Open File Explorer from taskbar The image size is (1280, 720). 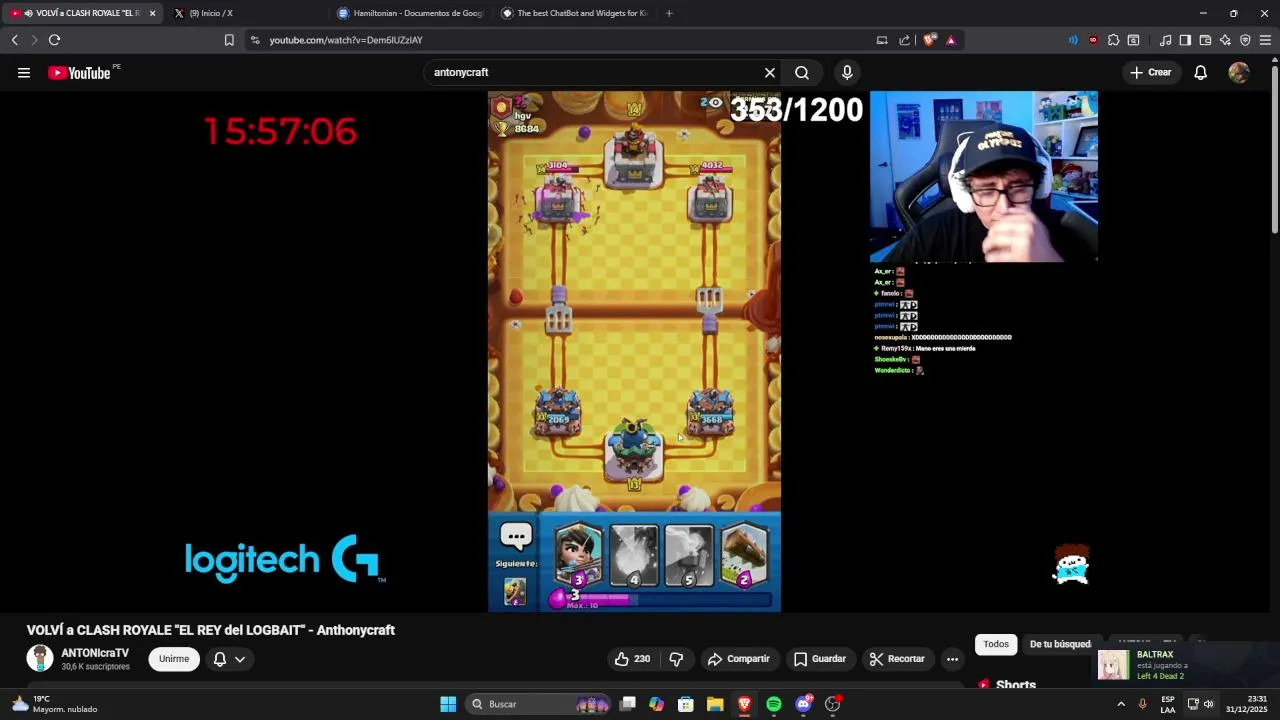coord(715,704)
